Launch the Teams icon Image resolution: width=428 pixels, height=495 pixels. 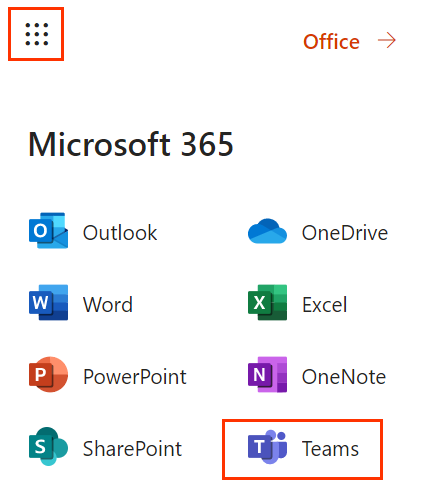coord(267,447)
